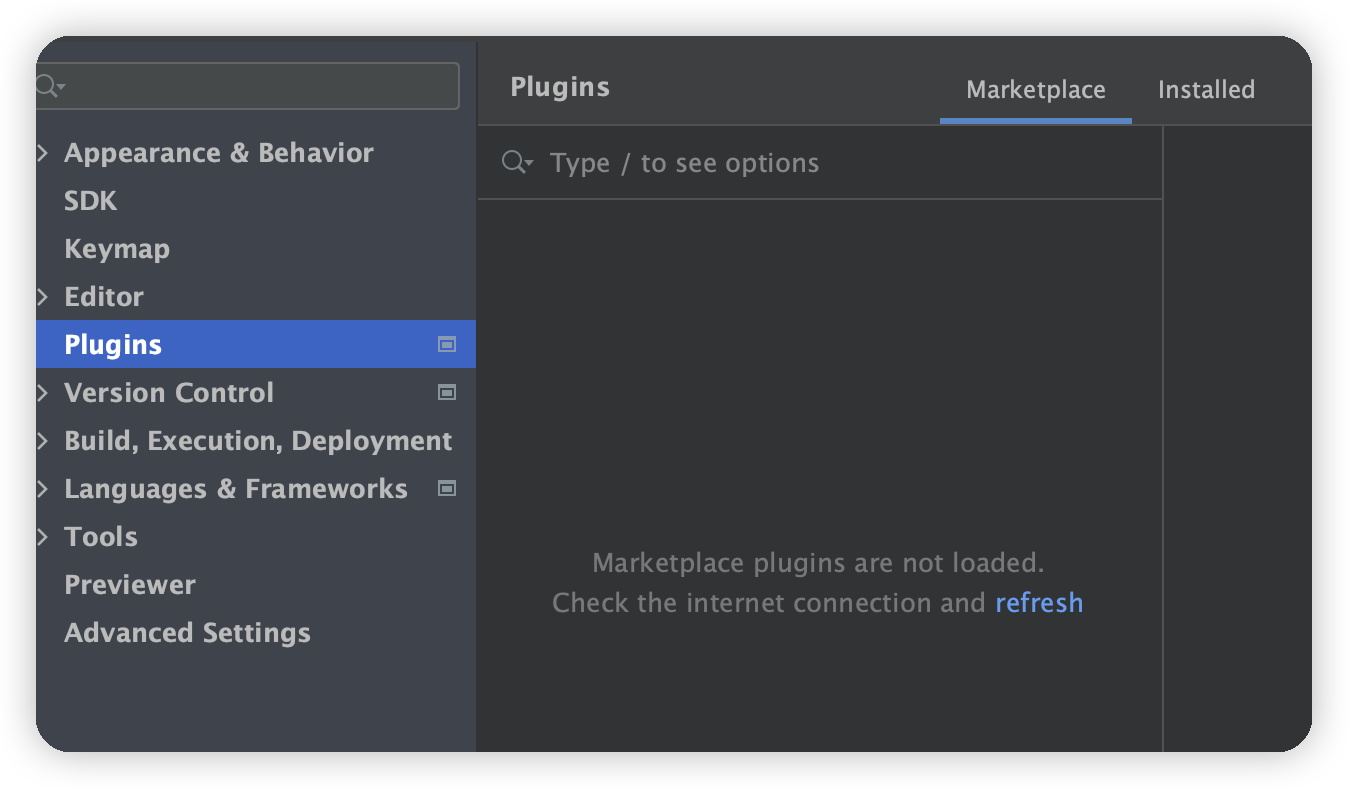Expand Appearance & Behavior section
Screen dimensions: 1348x788
[x=43, y=153]
